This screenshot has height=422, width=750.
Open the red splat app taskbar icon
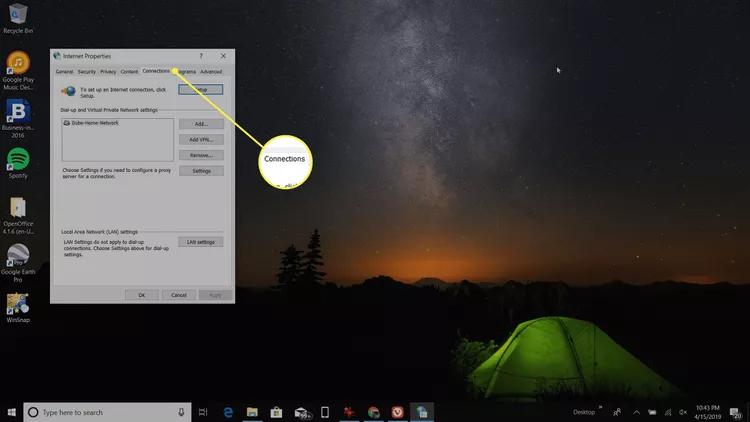(349, 412)
